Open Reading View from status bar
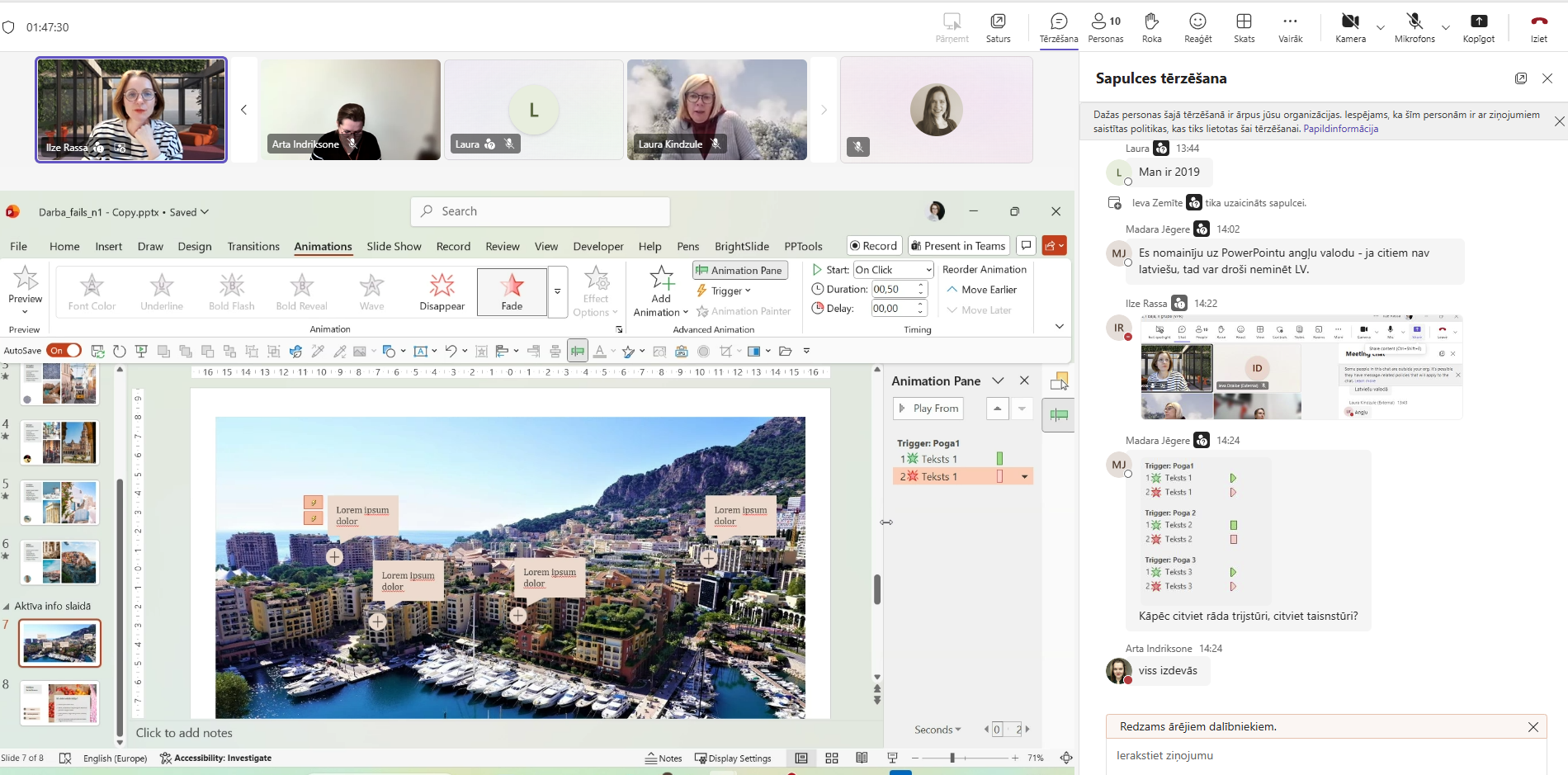This screenshot has width=1568, height=775. point(862,758)
